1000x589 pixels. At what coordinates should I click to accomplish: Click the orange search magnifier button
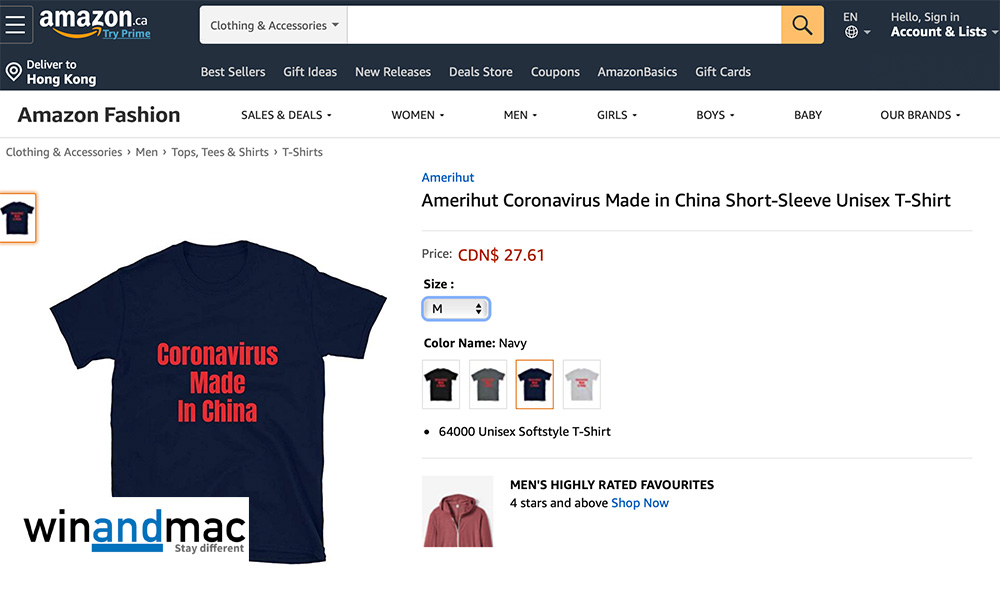[x=802, y=25]
